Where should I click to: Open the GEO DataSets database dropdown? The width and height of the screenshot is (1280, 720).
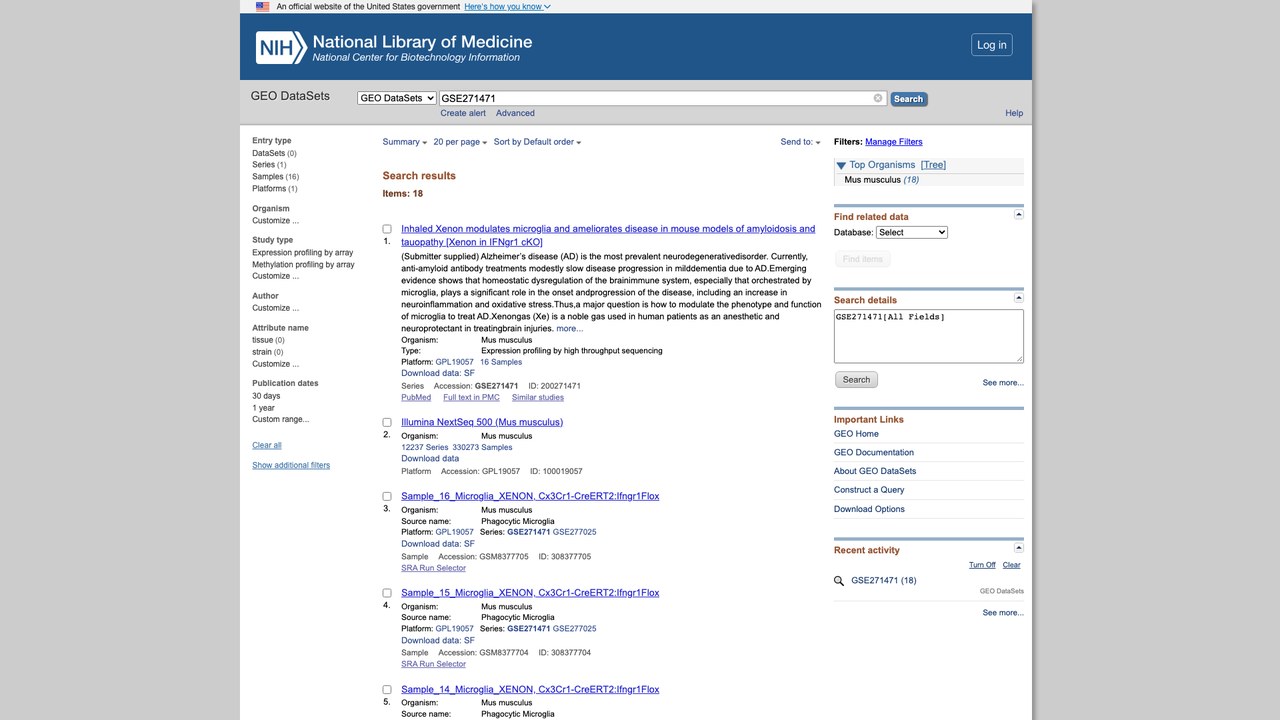click(x=397, y=98)
